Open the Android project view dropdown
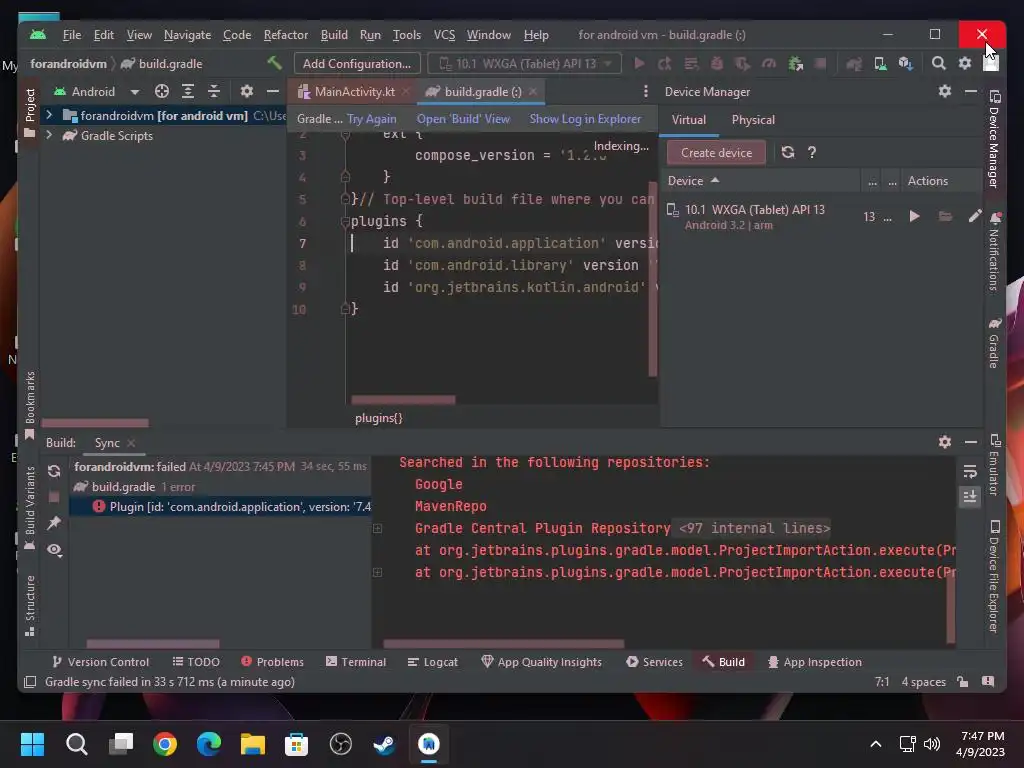Viewport: 1024px width, 768px height. click(x=97, y=91)
